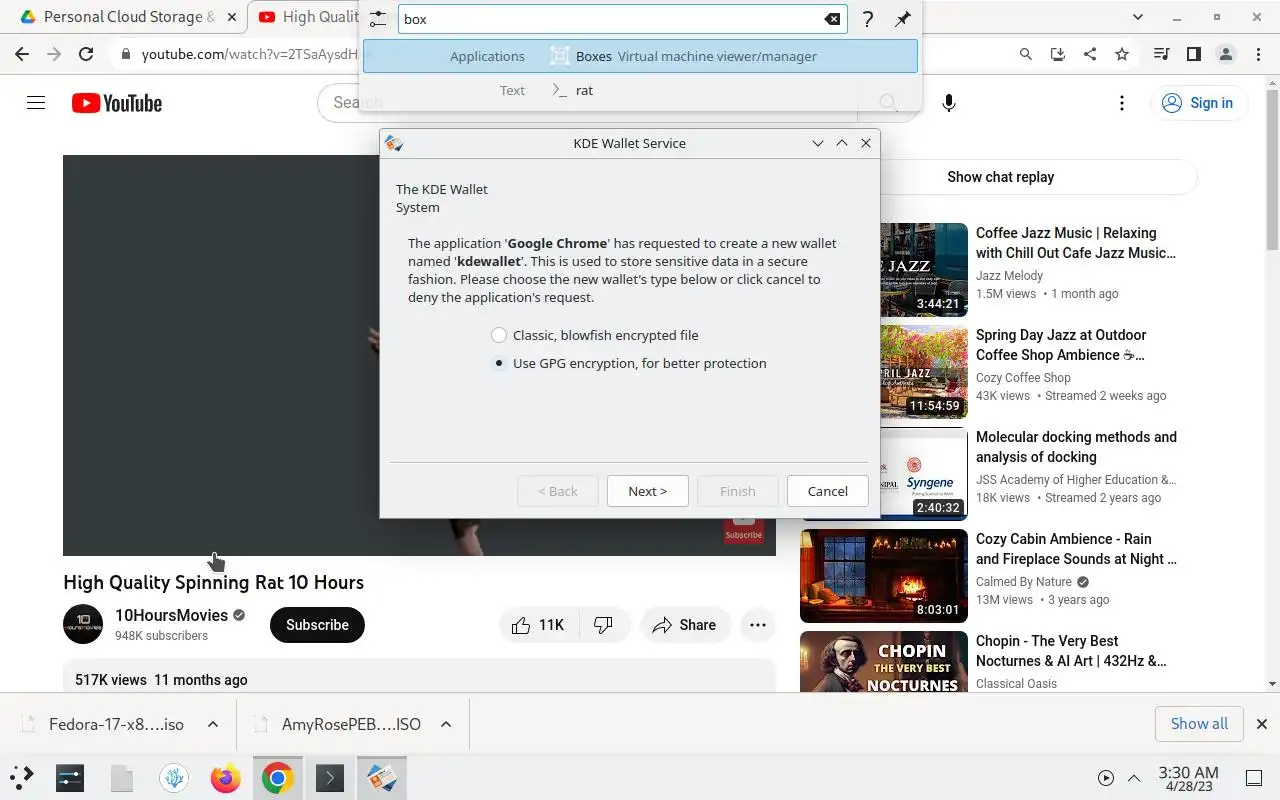Expand the Chrome tab search chevron
Image resolution: width=1280 pixels, height=800 pixels.
pos(1137,17)
